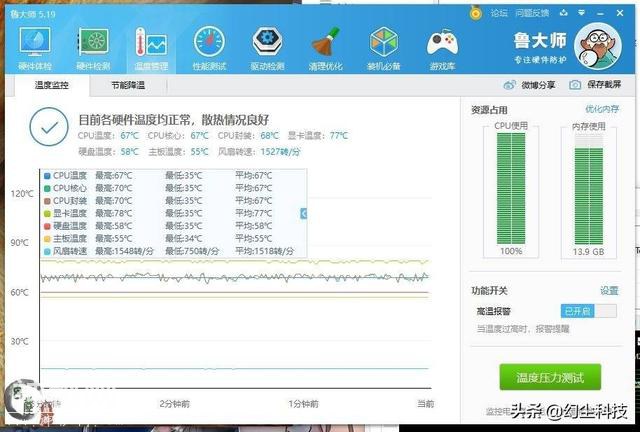The height and width of the screenshot is (432, 640).
Task: Toggle the CPU封装 brown legend marker
Action: (x=47, y=201)
